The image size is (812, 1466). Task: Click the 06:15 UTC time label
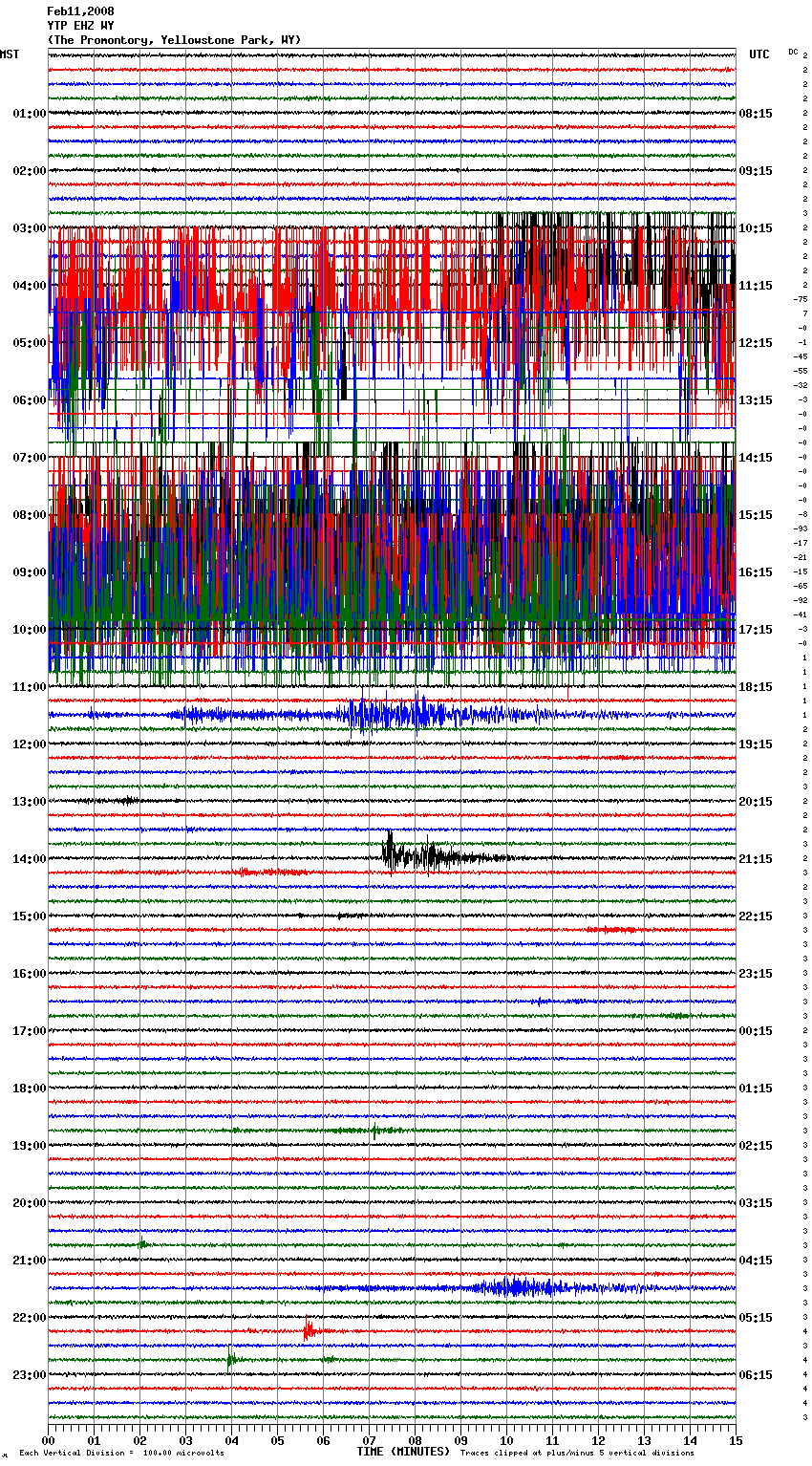click(x=756, y=1375)
